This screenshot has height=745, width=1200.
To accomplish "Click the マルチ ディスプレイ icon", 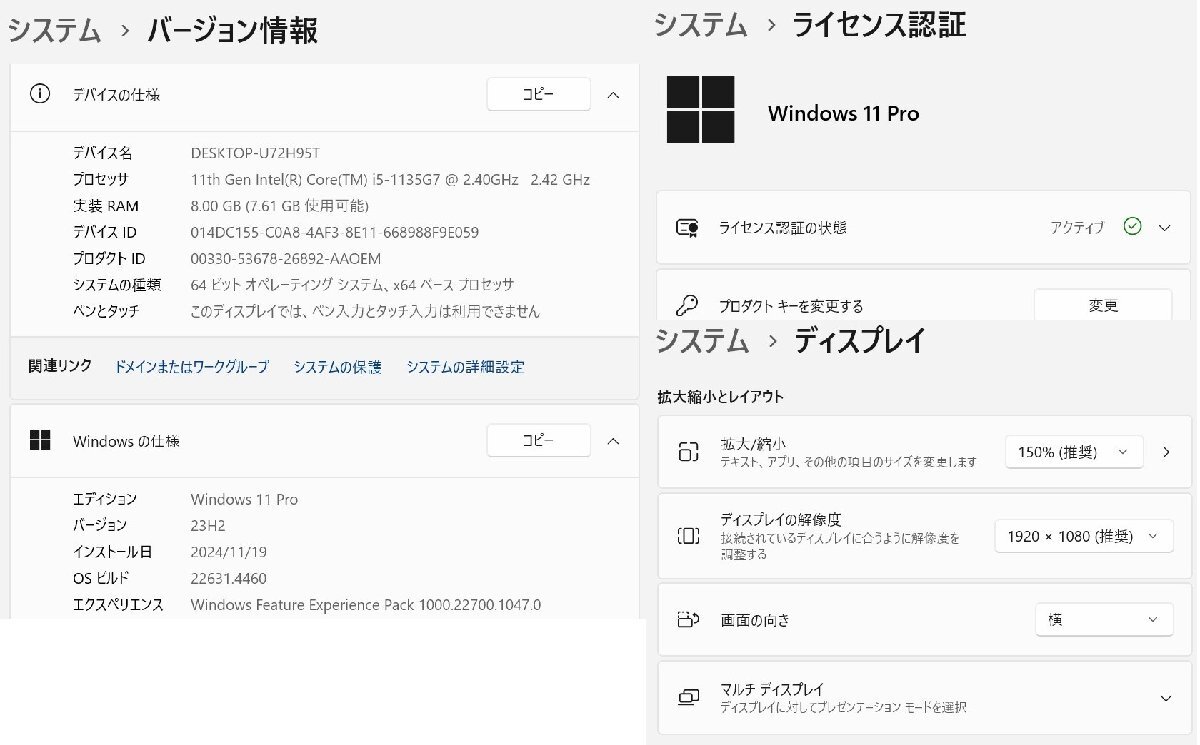I will 688,697.
